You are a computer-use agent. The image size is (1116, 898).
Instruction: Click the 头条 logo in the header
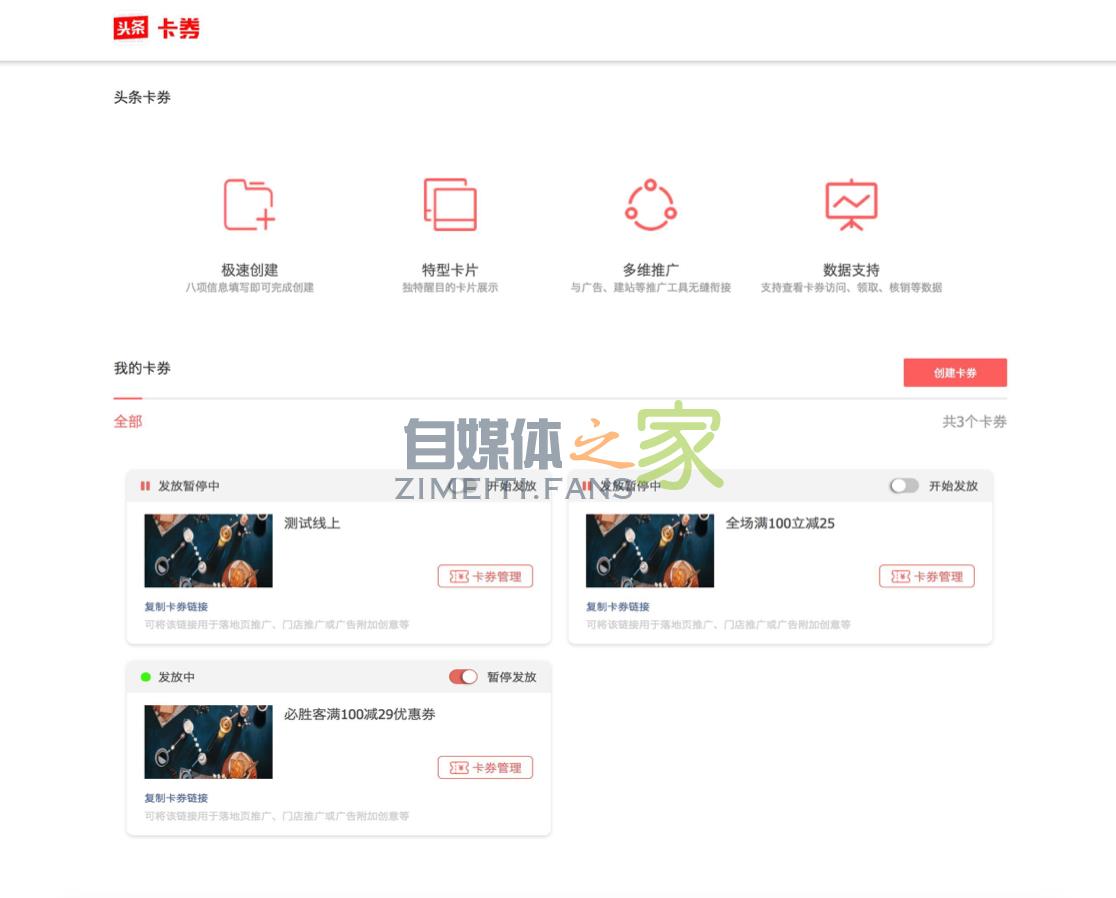pyautogui.click(x=131, y=28)
